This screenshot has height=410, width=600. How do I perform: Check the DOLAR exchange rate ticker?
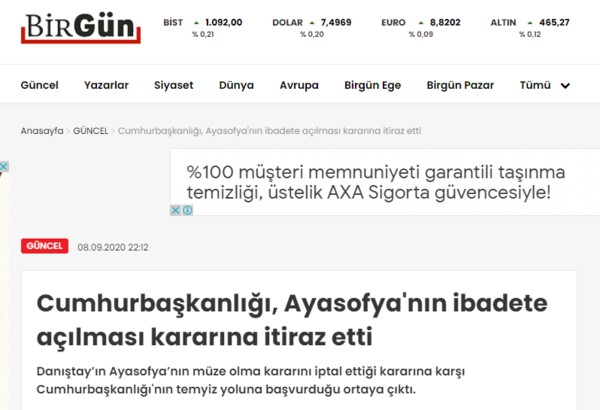pos(312,28)
